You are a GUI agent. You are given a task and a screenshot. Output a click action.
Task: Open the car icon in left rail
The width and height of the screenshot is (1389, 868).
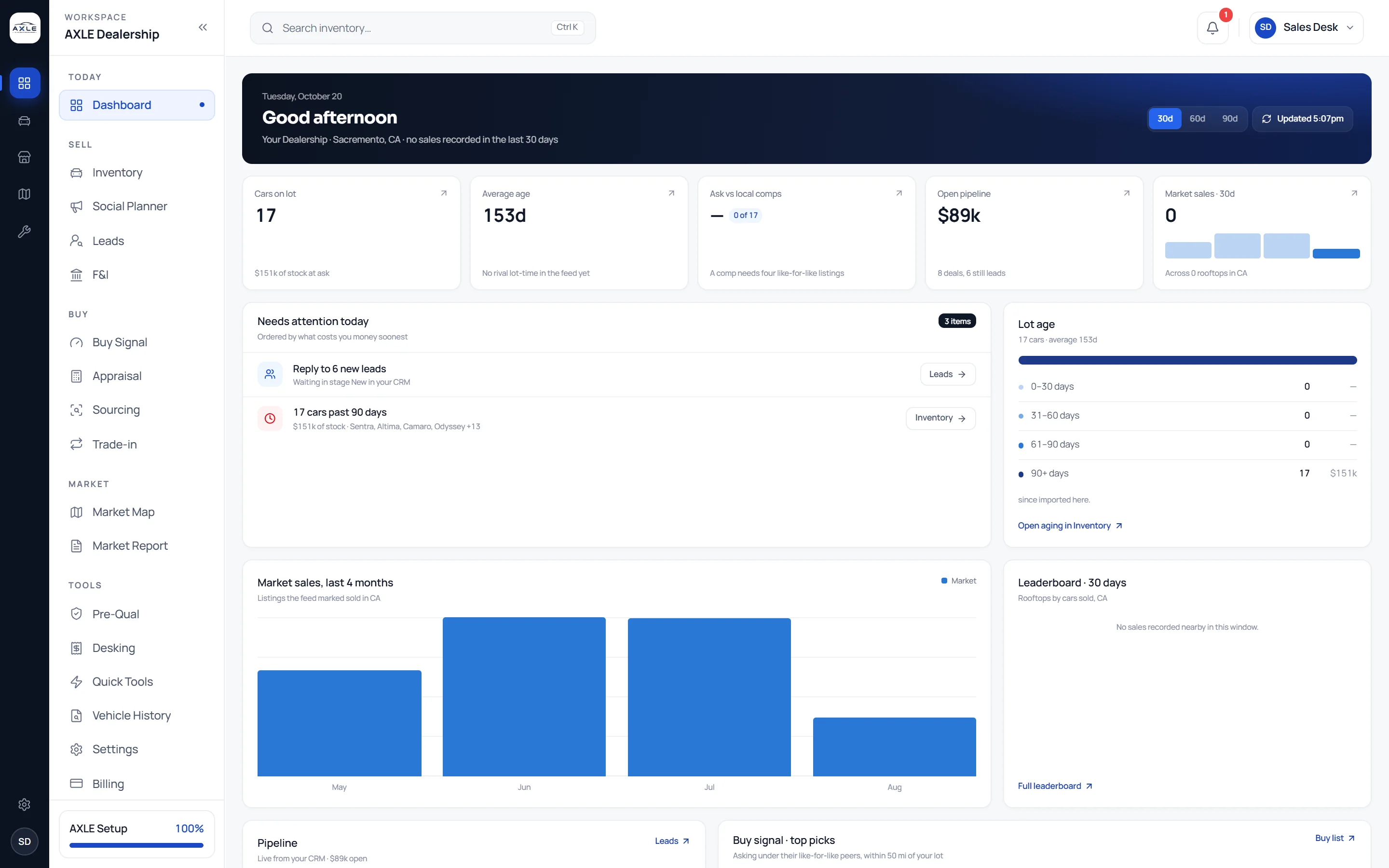(x=24, y=121)
